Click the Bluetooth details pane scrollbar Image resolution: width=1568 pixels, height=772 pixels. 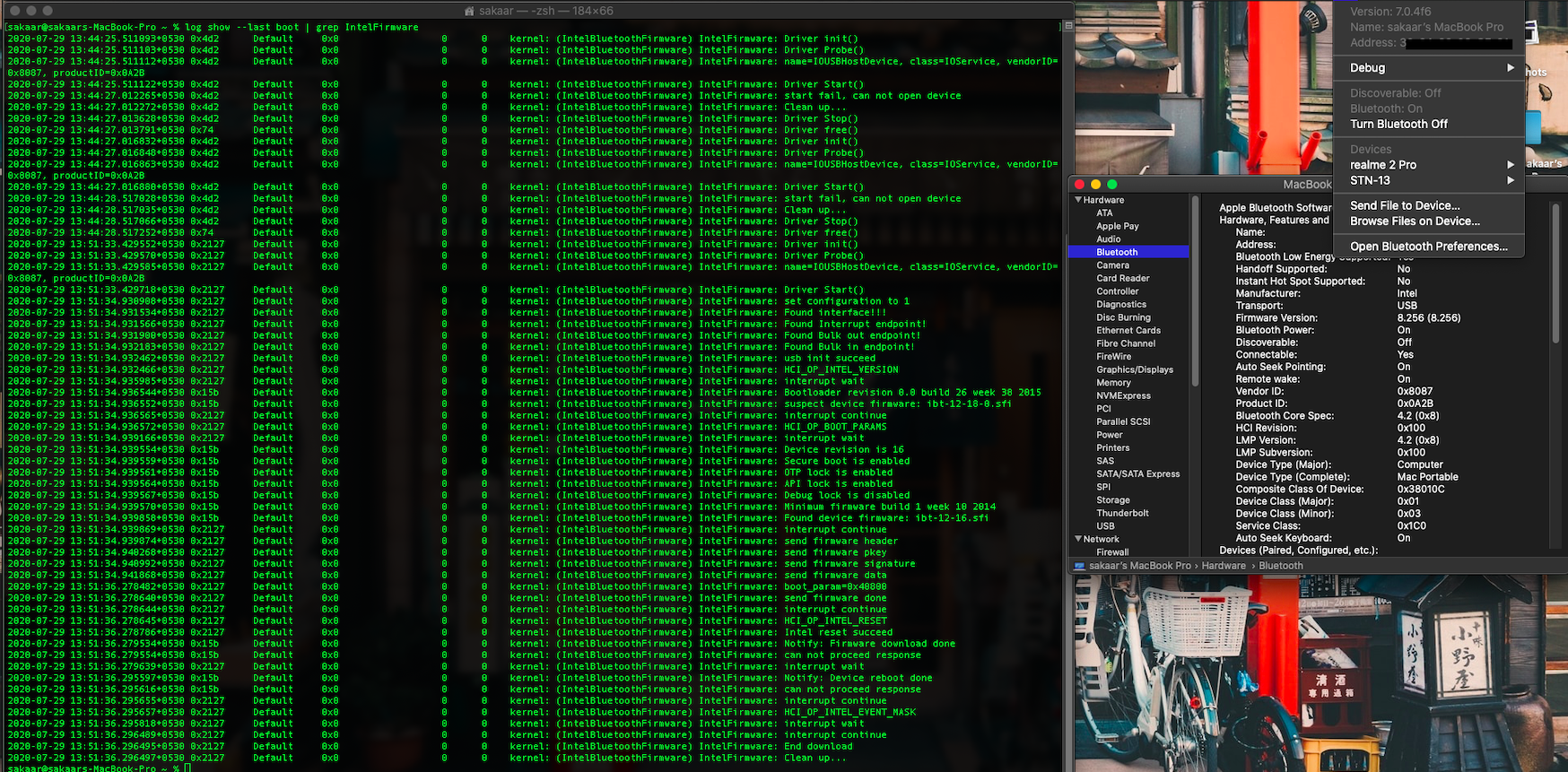(x=1555, y=273)
